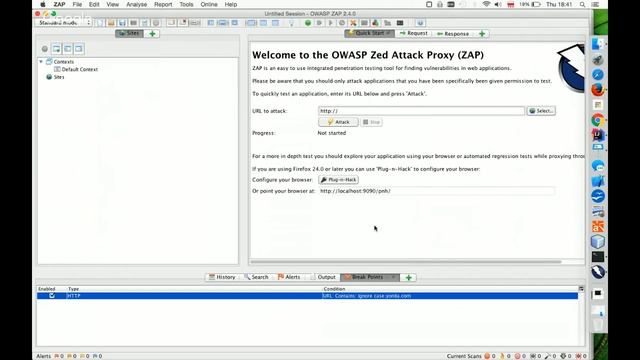The image size is (640, 360).
Task: Add a tab next to Sites with plus
Action: [x=152, y=34]
